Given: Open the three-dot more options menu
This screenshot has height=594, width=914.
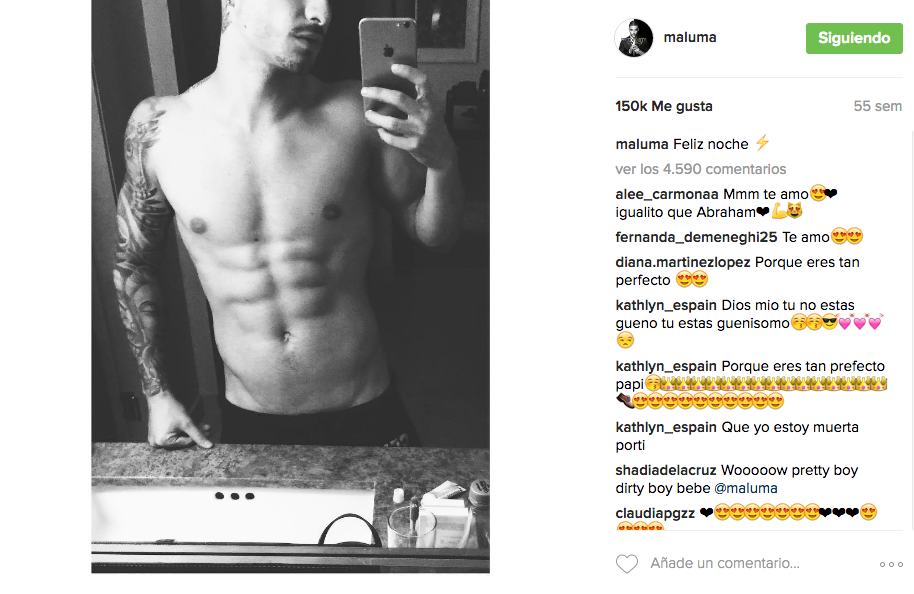Looking at the screenshot, I should pos(891,564).
